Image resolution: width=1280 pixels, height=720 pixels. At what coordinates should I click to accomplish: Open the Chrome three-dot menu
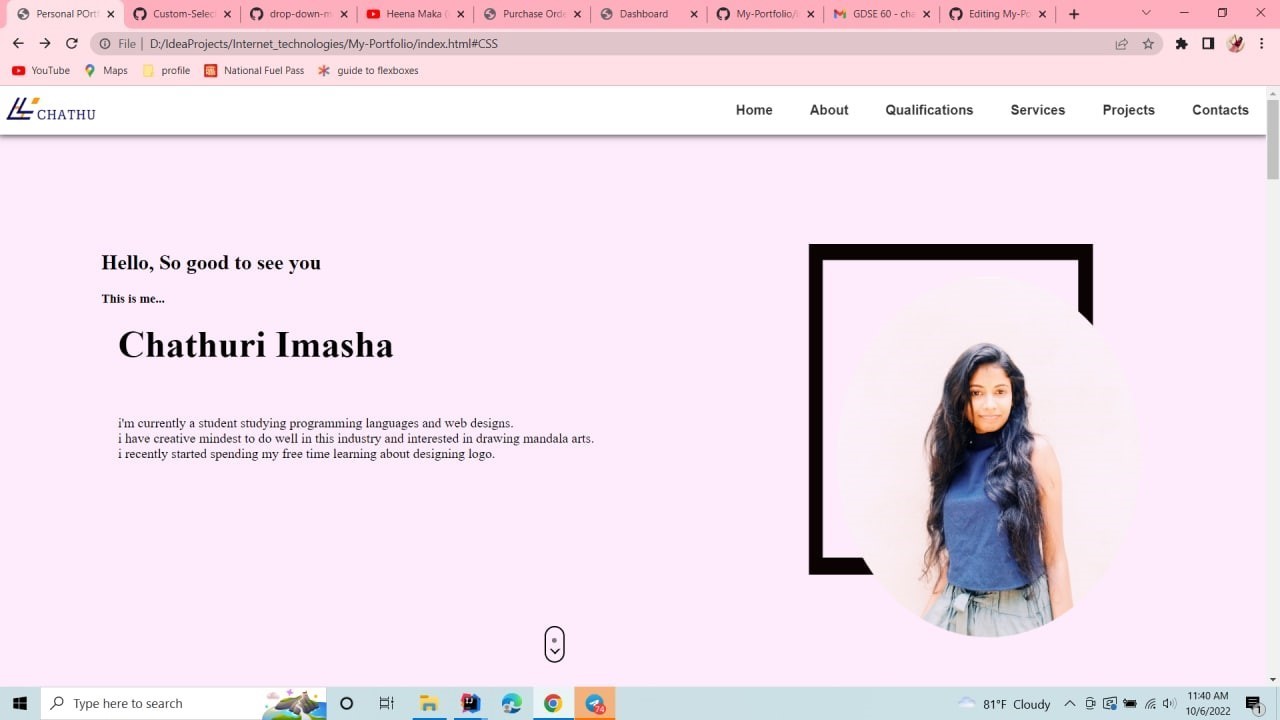tap(1263, 44)
